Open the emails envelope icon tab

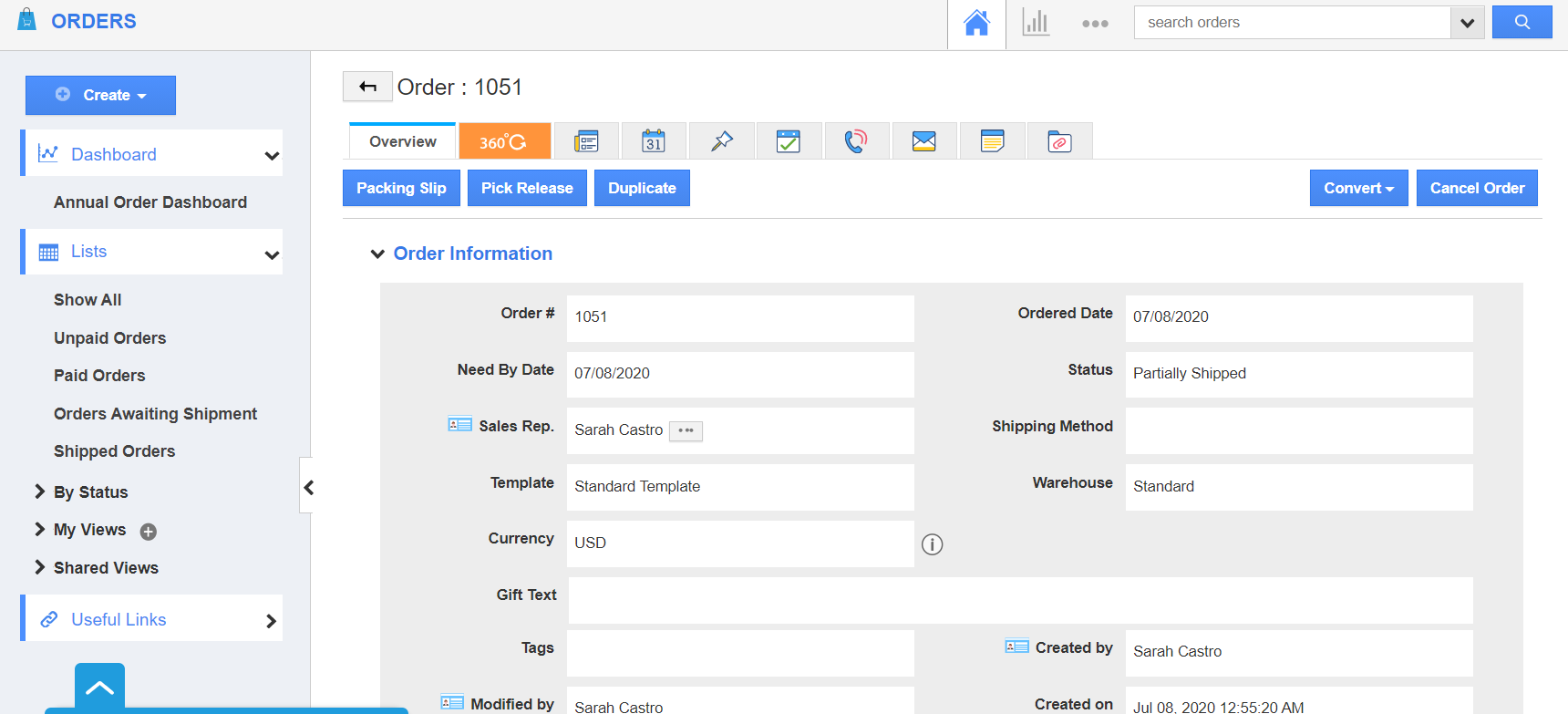point(923,141)
